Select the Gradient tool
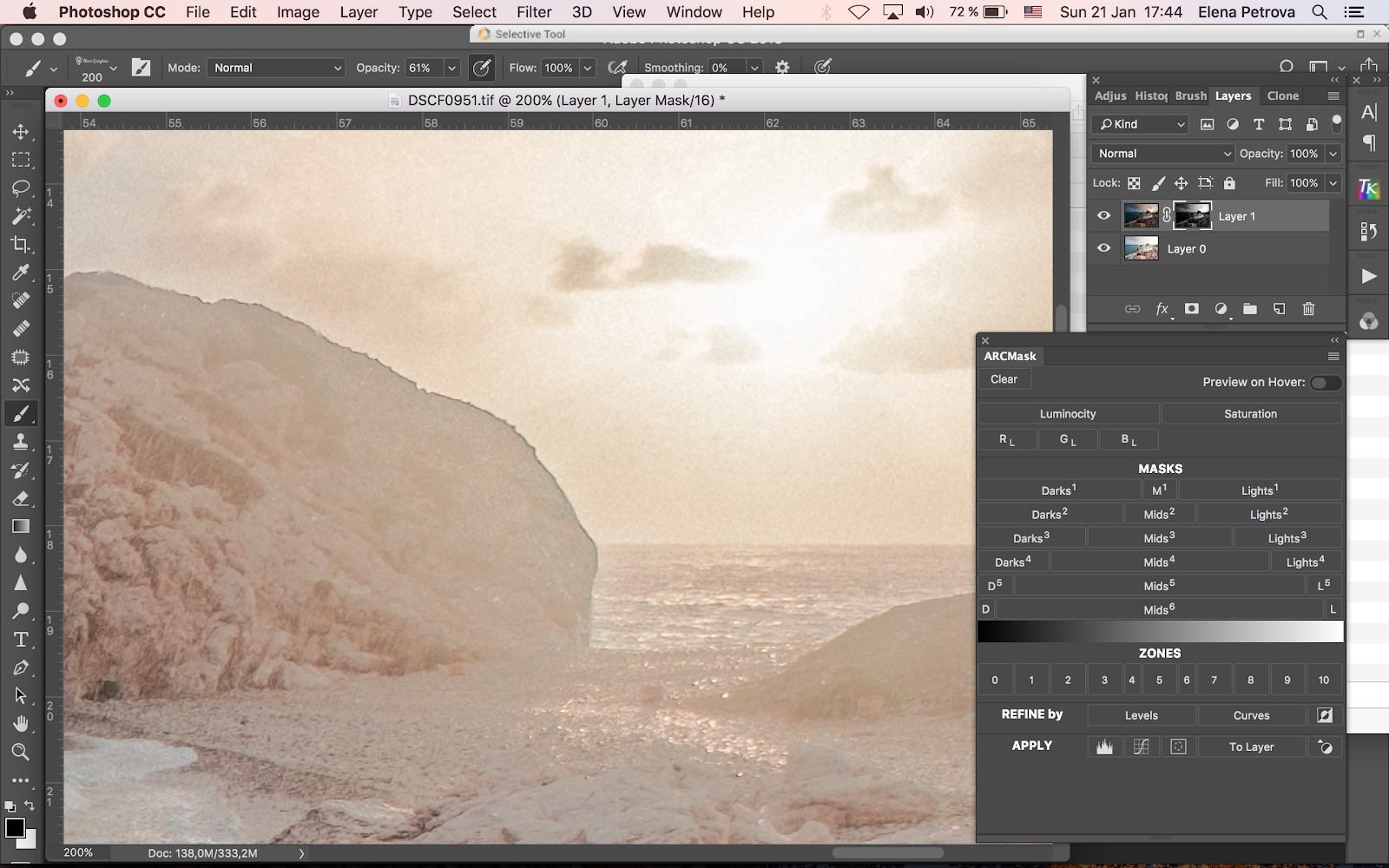 [x=21, y=527]
